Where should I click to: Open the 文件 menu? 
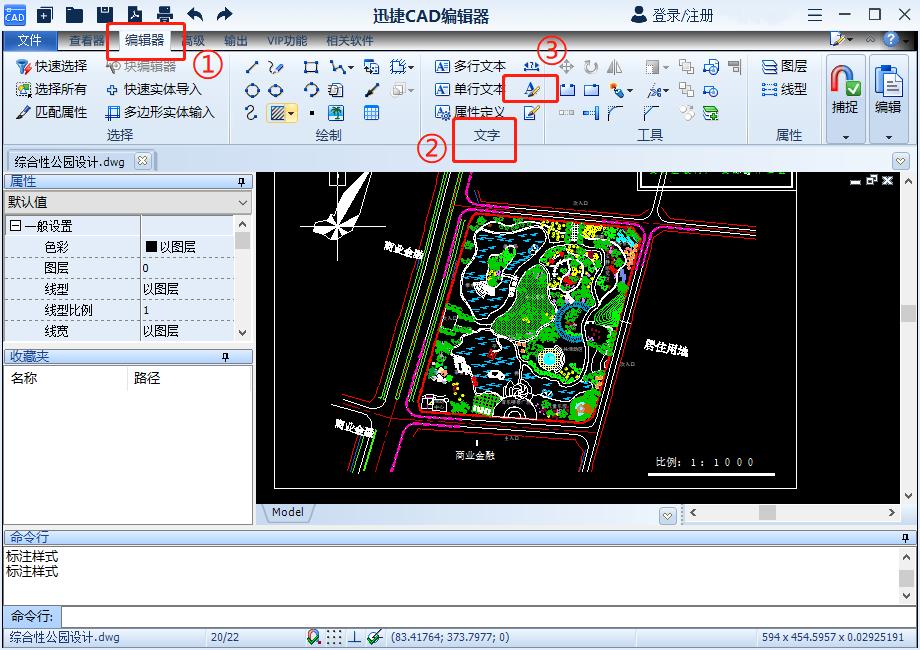[30, 41]
